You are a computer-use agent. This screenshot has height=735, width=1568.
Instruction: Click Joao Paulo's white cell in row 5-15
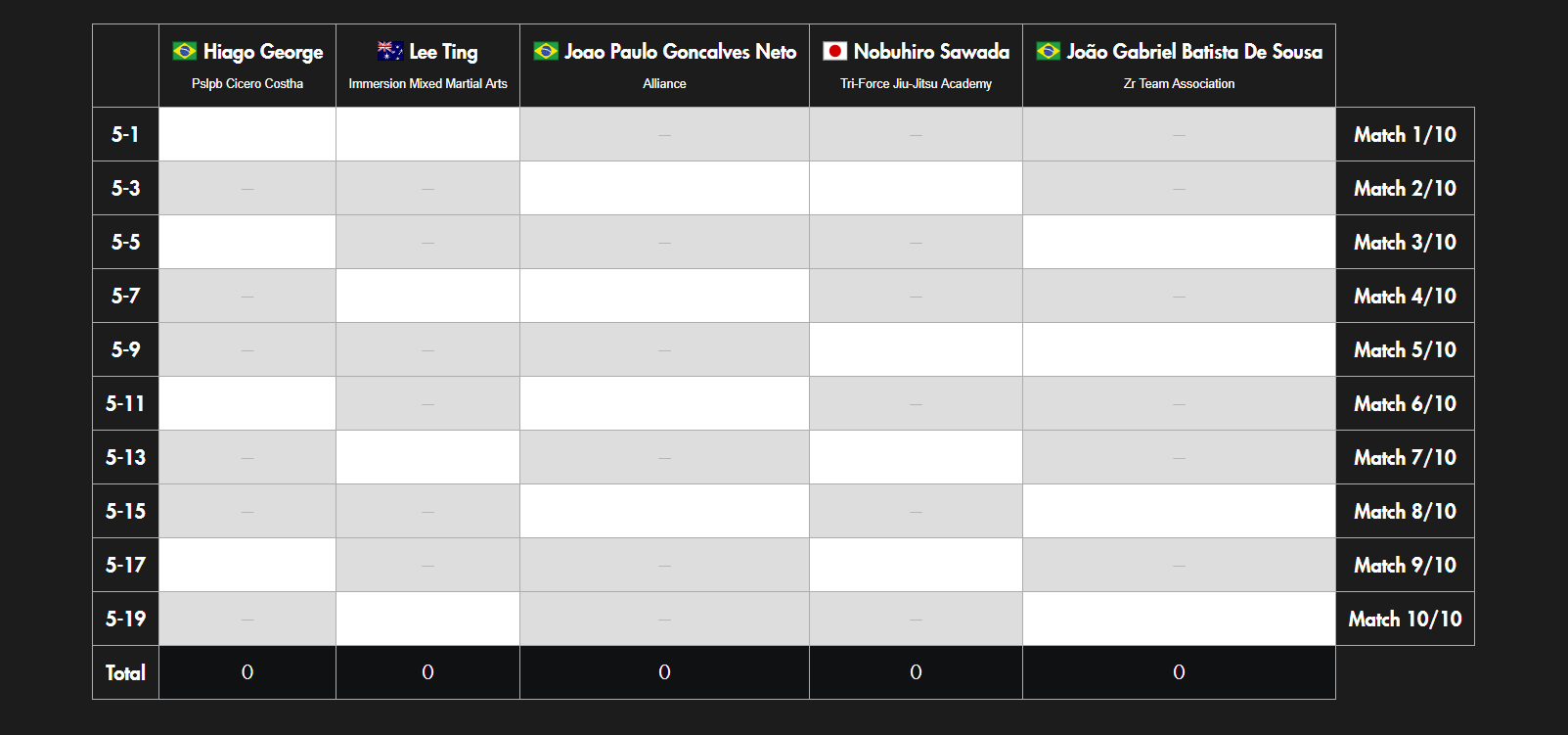click(664, 511)
